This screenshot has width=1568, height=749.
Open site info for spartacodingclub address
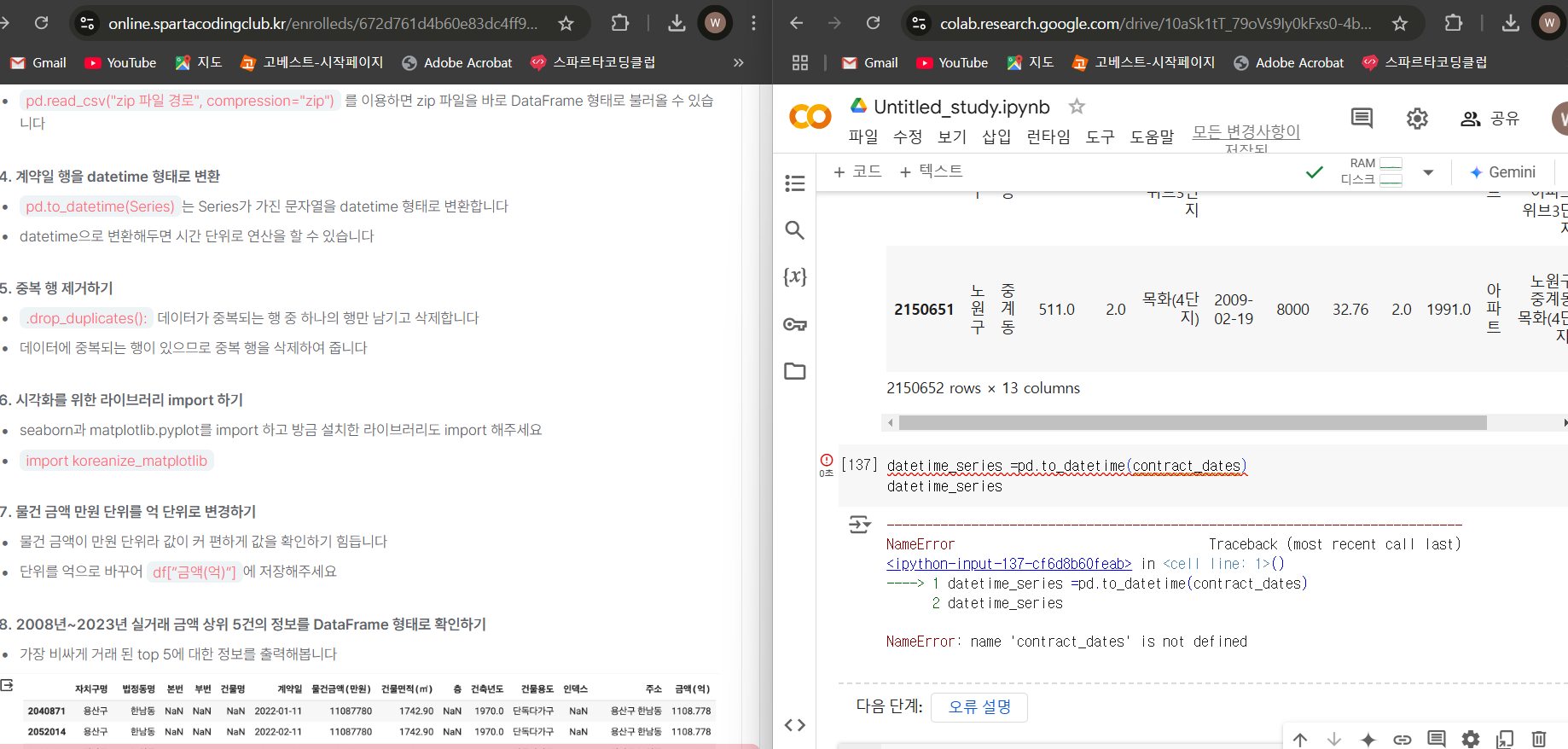[x=87, y=23]
